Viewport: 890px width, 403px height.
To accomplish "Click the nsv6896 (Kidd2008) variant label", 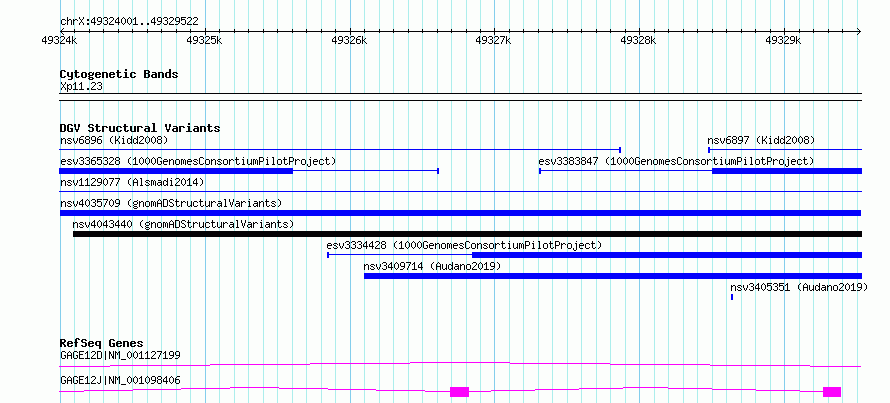I will pos(114,140).
